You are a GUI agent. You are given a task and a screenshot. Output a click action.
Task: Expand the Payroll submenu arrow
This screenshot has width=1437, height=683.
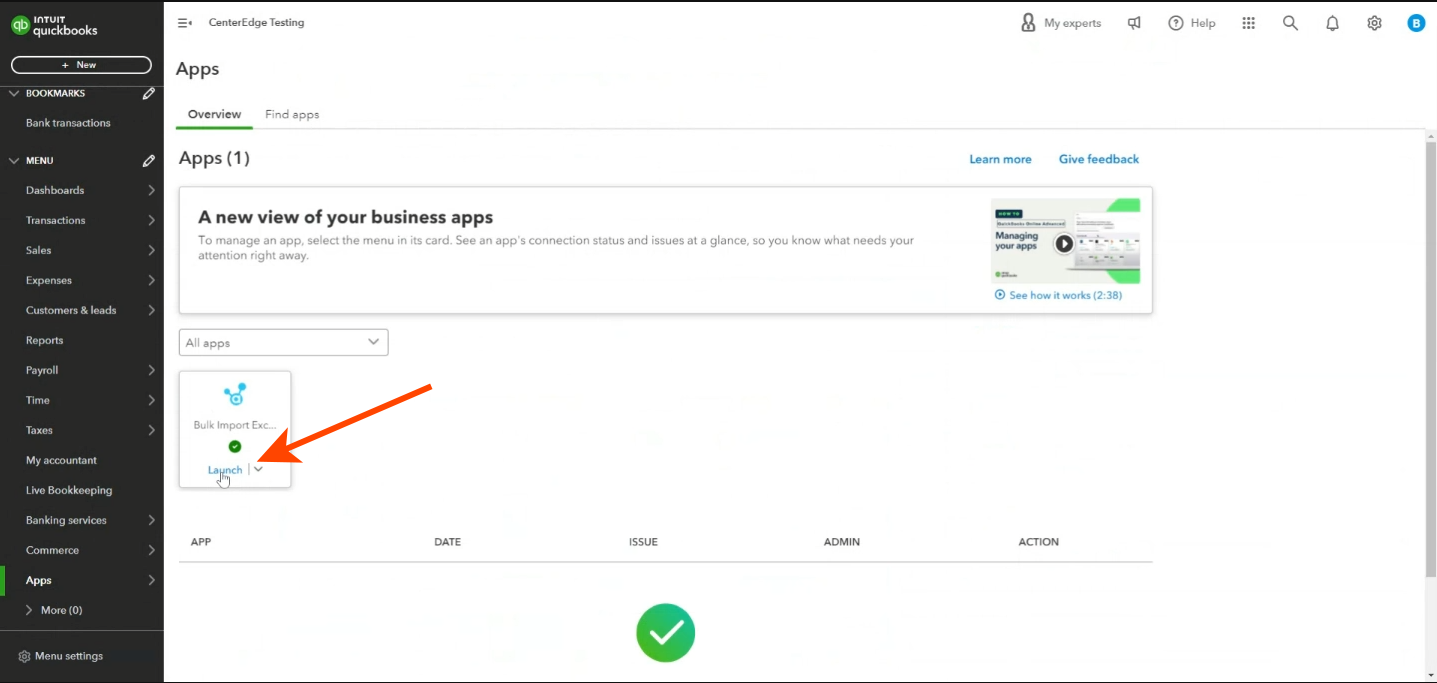coord(151,370)
